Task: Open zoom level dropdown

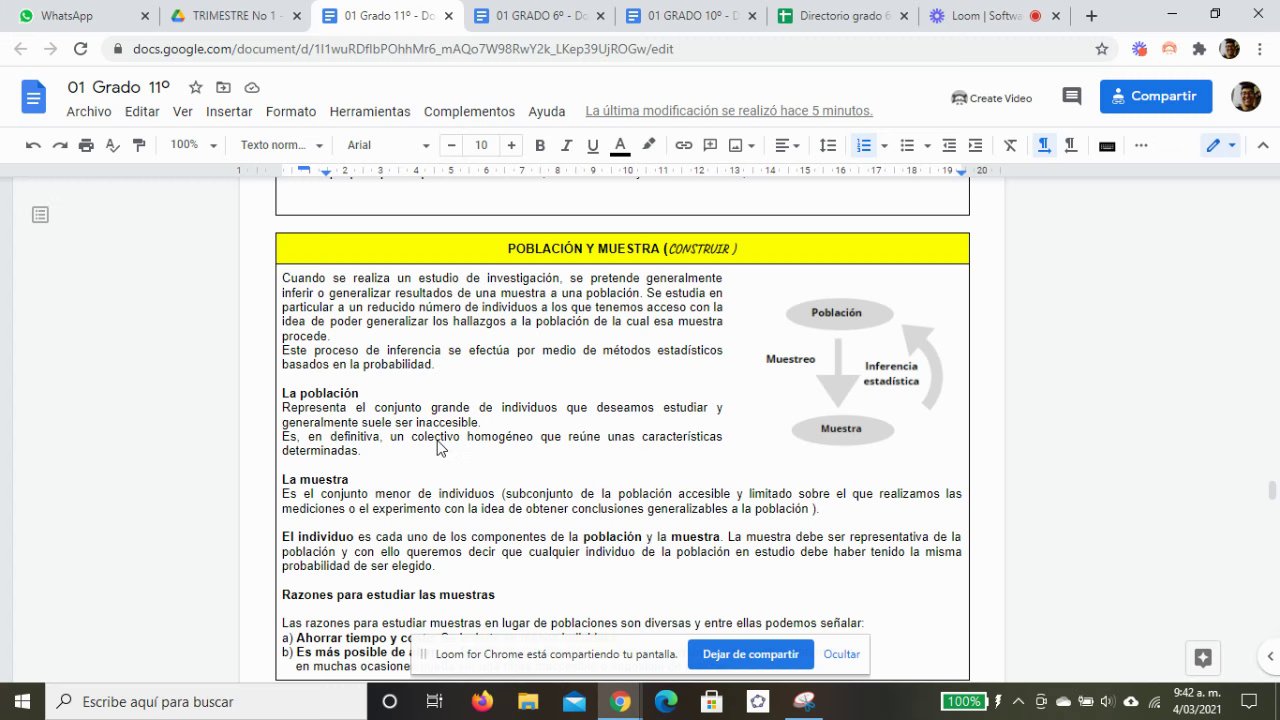Action: coord(193,145)
